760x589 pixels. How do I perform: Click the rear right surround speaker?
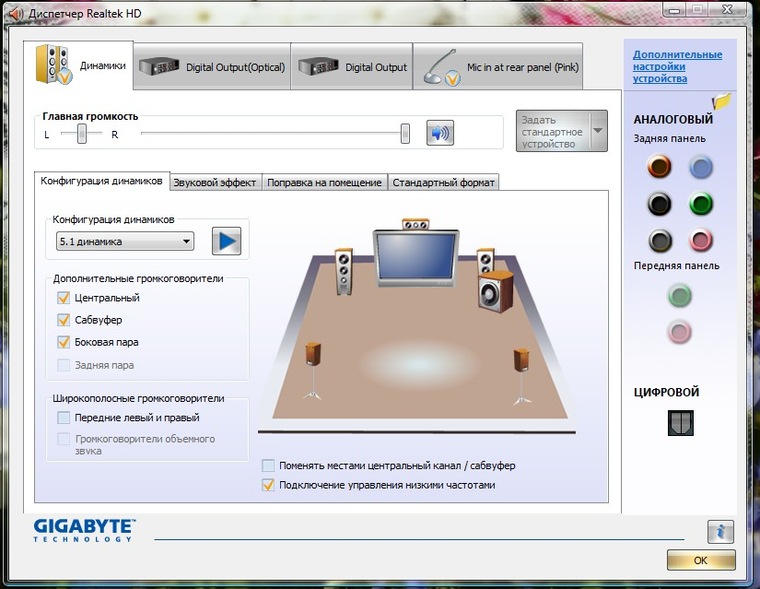tap(522, 376)
